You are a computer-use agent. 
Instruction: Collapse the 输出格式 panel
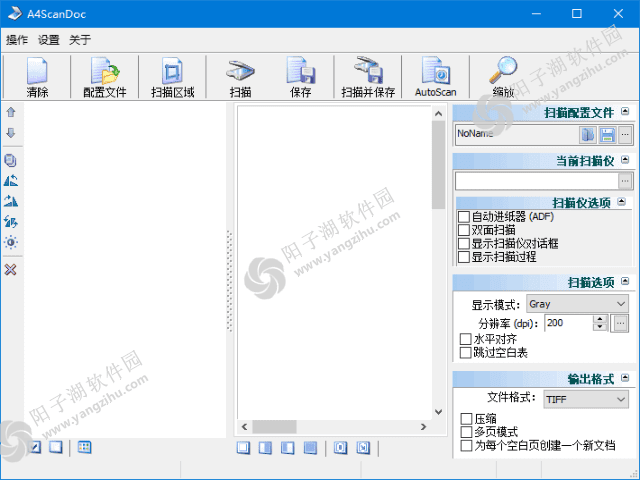[625, 378]
